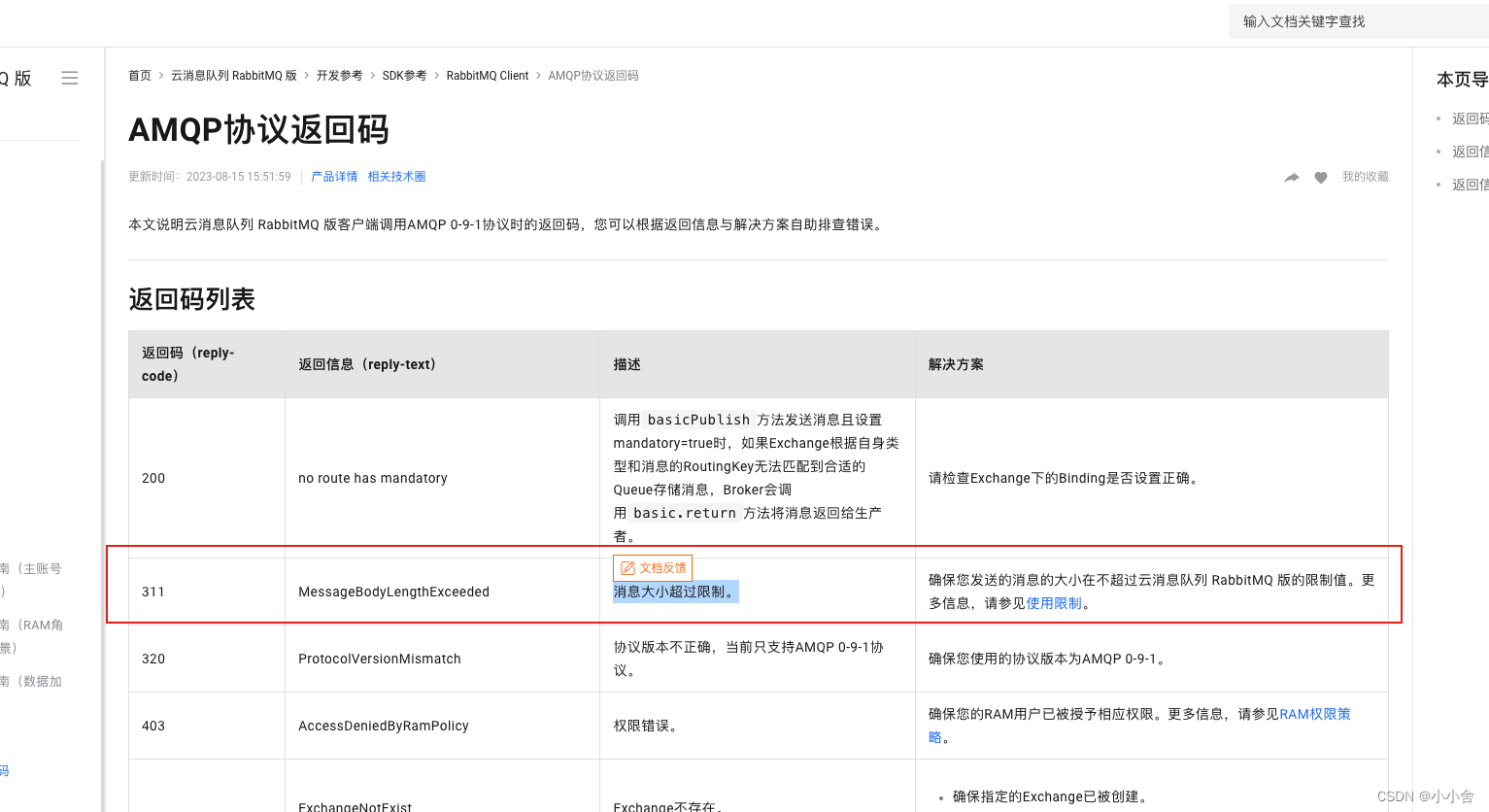Image resolution: width=1489 pixels, height=812 pixels.
Task: Open 我的收藏 link
Action: point(1365,177)
